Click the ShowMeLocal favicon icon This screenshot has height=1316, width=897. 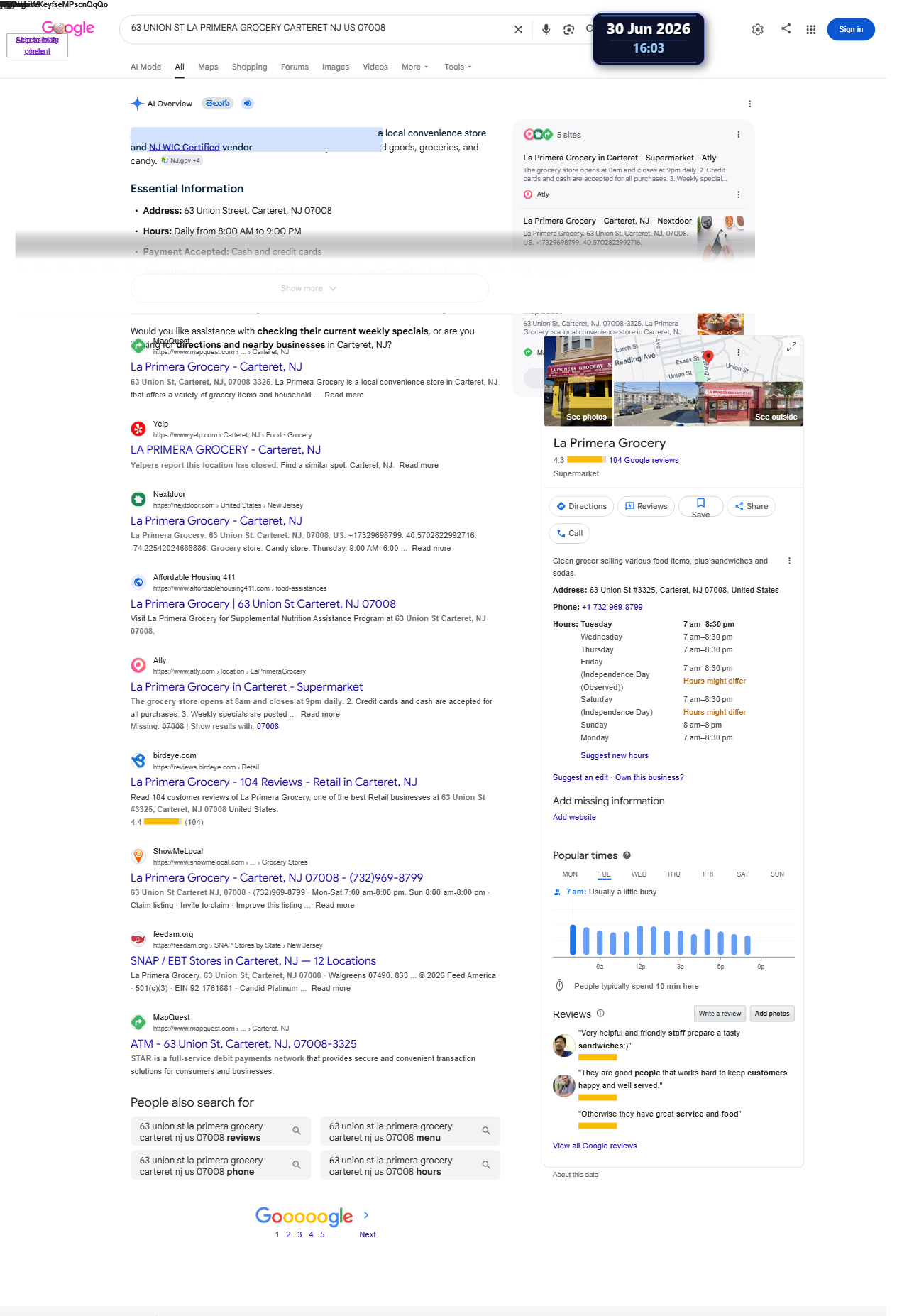[x=138, y=856]
